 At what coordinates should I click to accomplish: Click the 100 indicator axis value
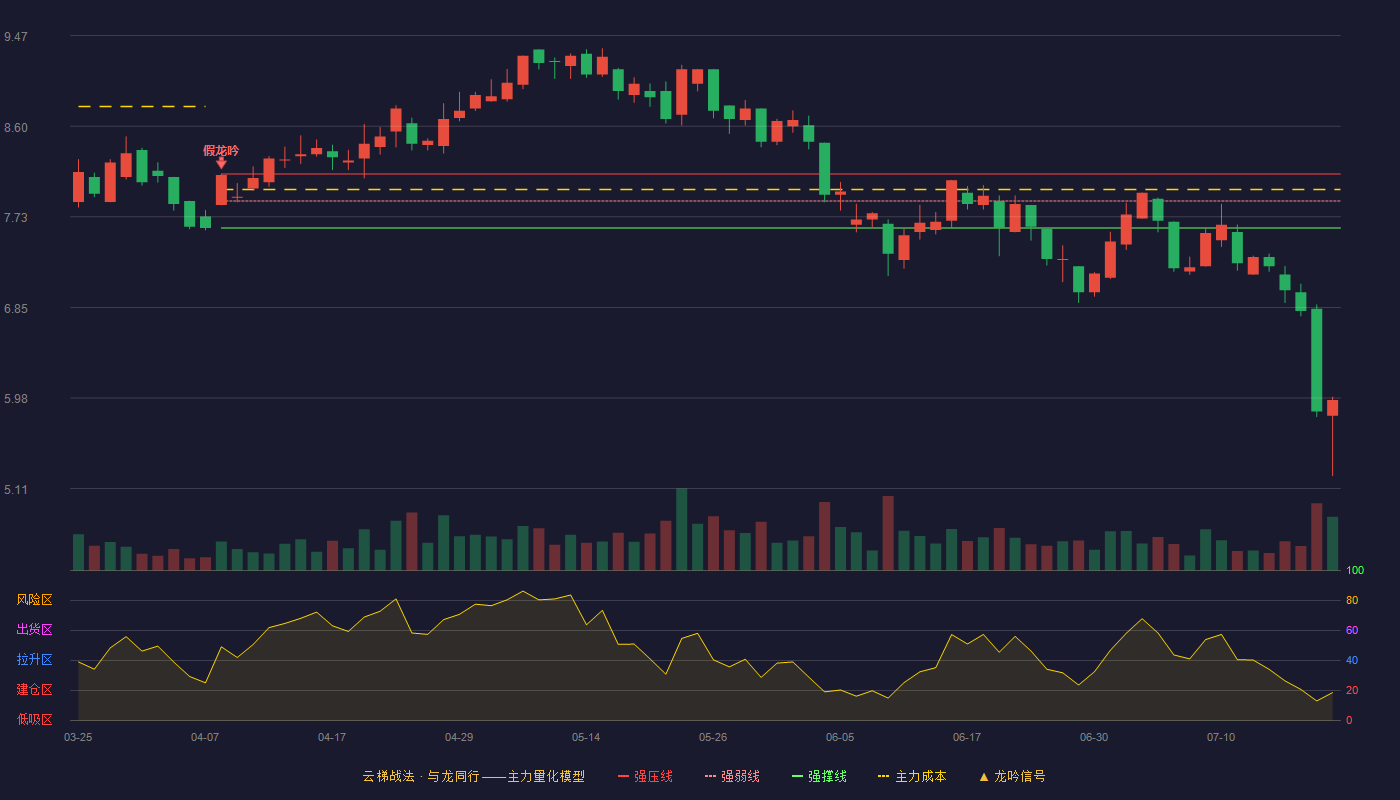tap(1355, 571)
